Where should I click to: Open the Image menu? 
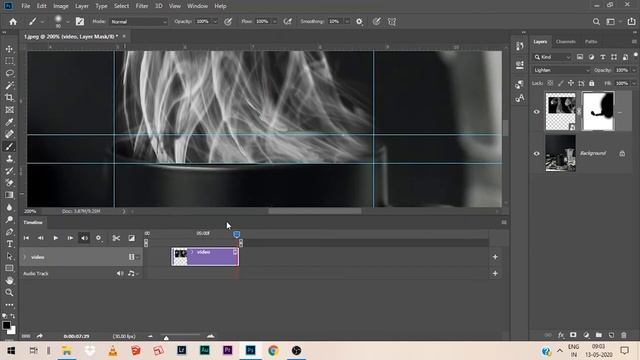click(x=61, y=6)
